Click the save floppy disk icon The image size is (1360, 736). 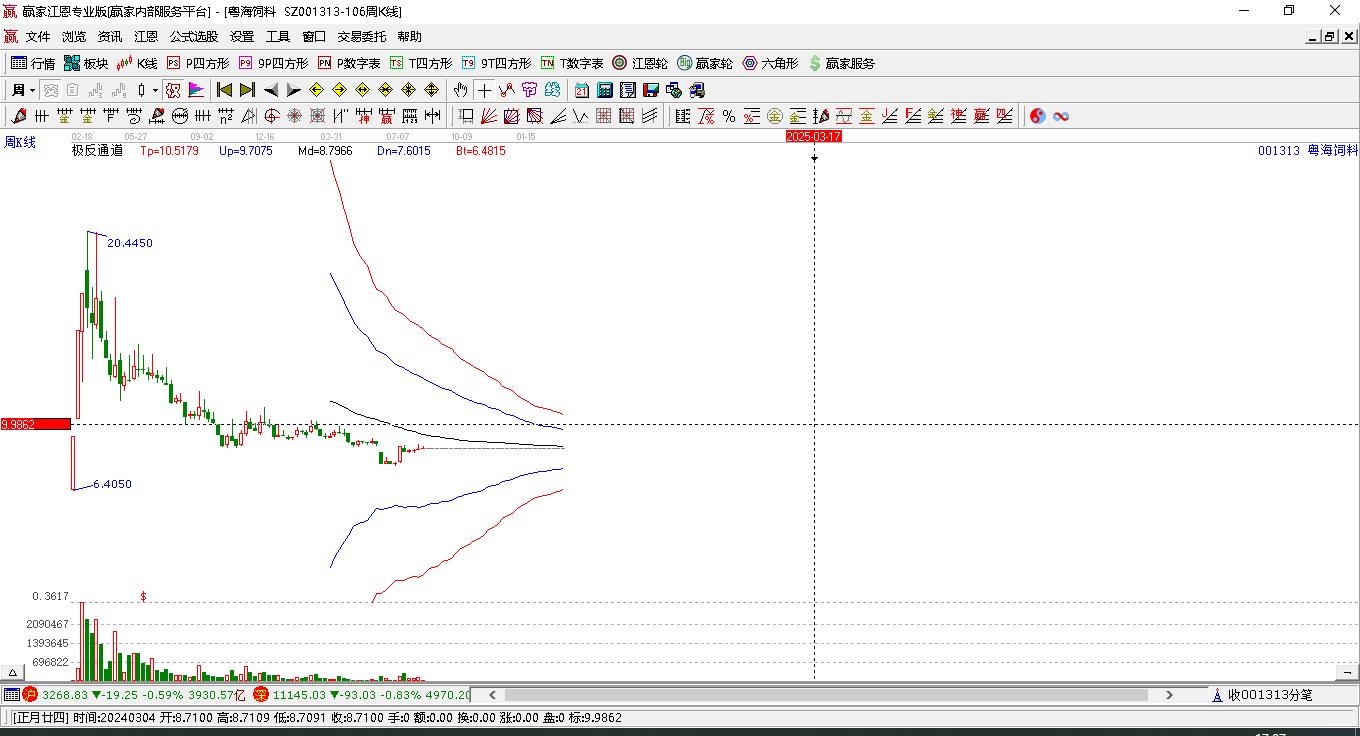click(651, 90)
